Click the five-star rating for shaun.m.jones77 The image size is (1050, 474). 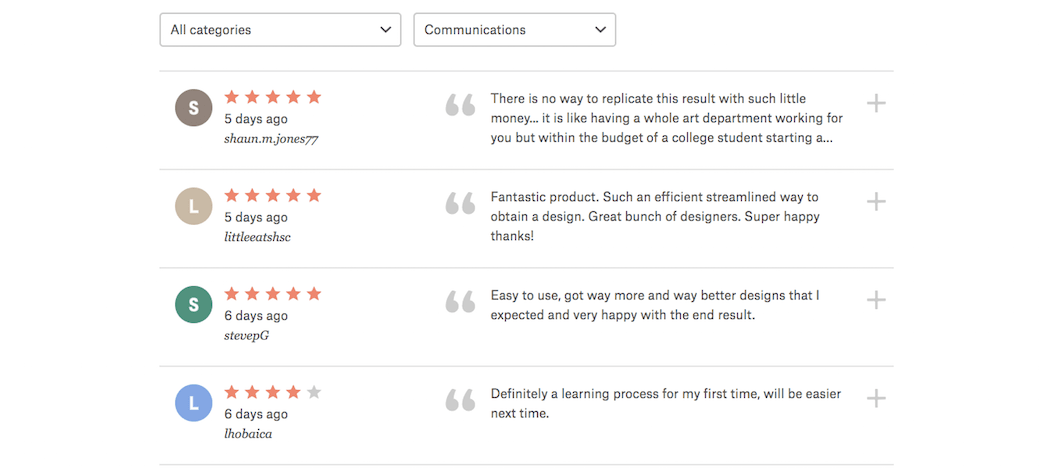(x=273, y=97)
